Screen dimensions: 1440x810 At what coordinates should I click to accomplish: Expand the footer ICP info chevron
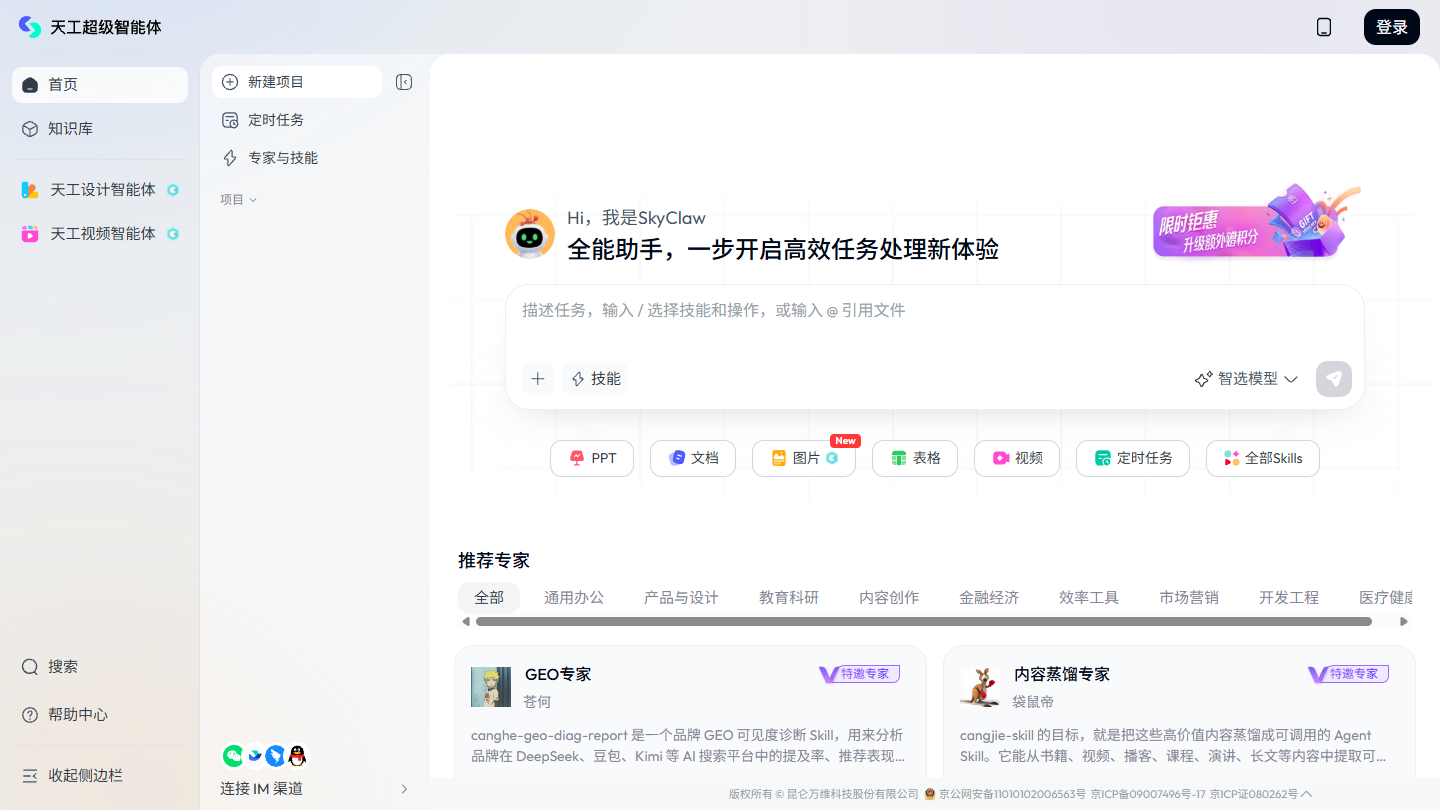coord(1307,794)
